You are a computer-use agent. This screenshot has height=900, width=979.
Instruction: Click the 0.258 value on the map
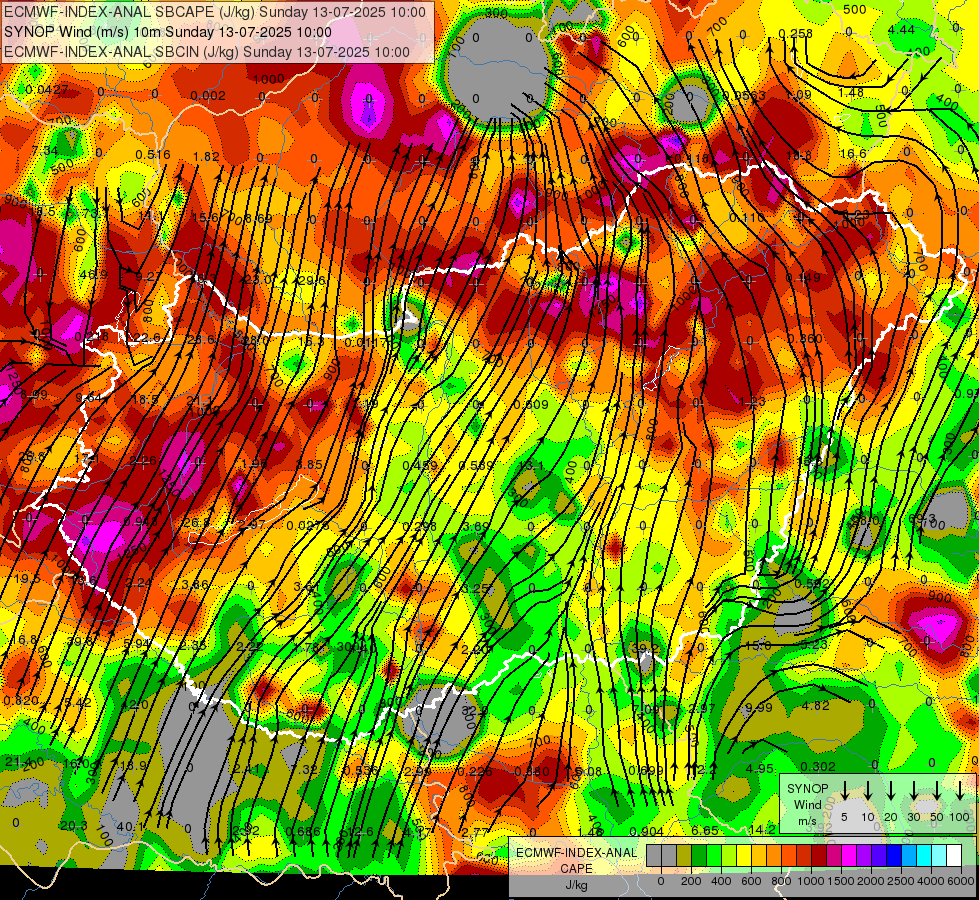click(796, 34)
